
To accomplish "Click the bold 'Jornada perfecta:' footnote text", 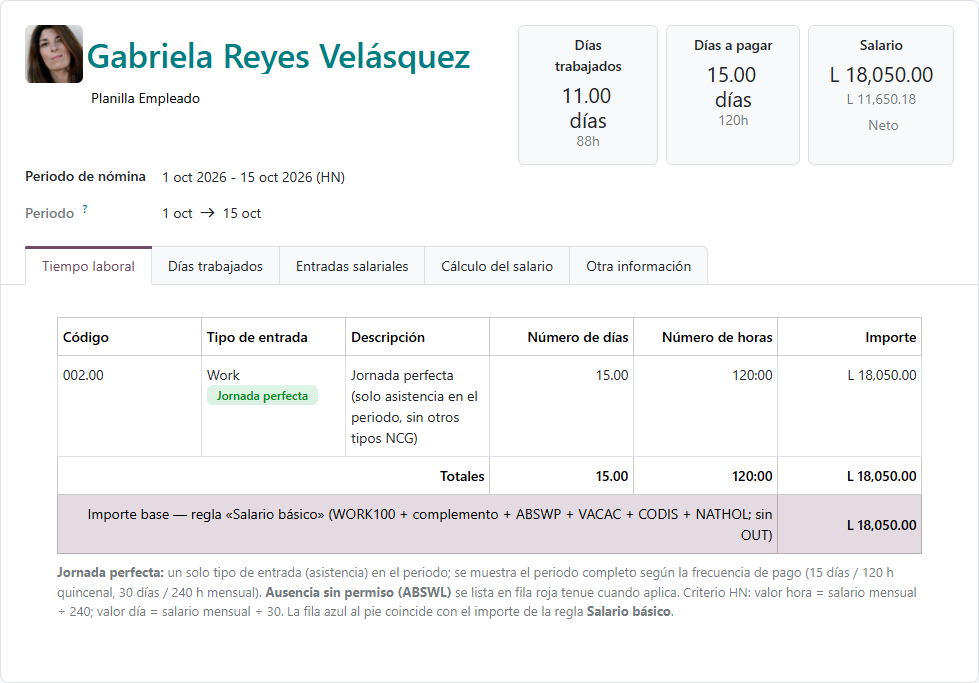I will click(x=111, y=572).
